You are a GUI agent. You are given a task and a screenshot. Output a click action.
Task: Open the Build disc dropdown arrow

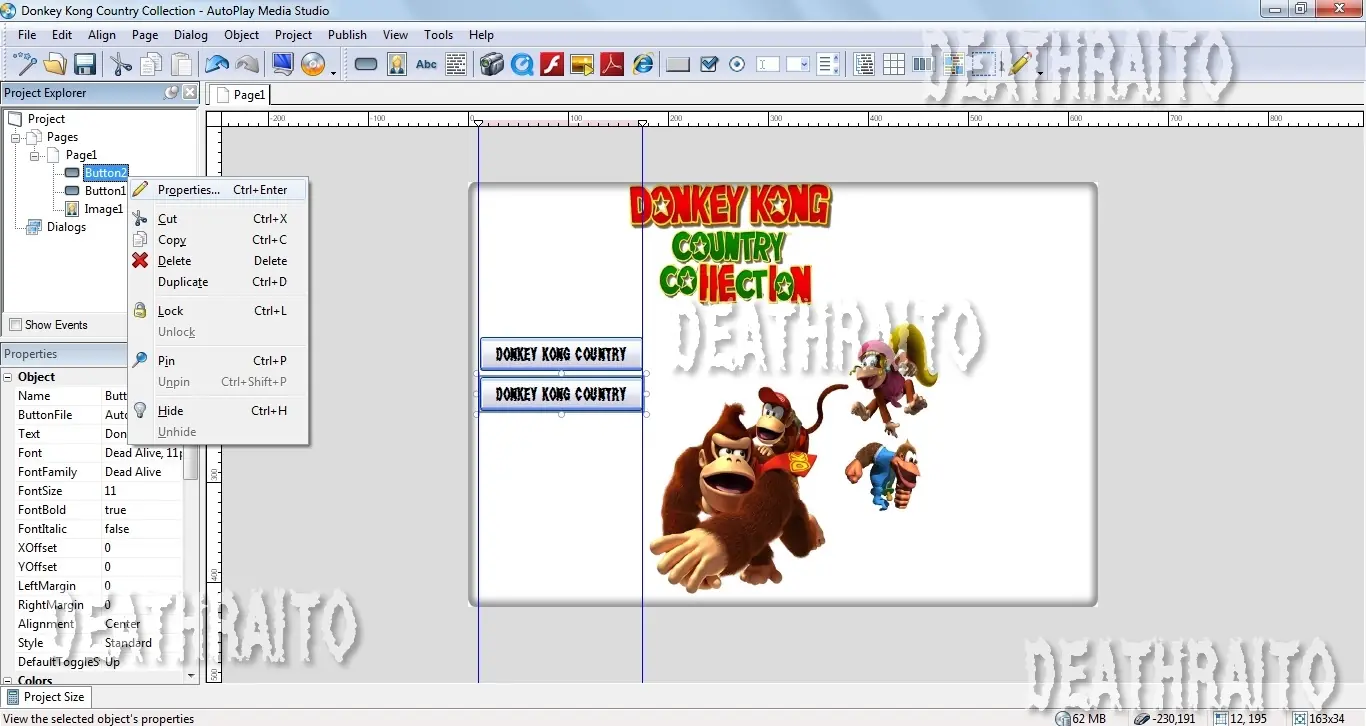333,71
